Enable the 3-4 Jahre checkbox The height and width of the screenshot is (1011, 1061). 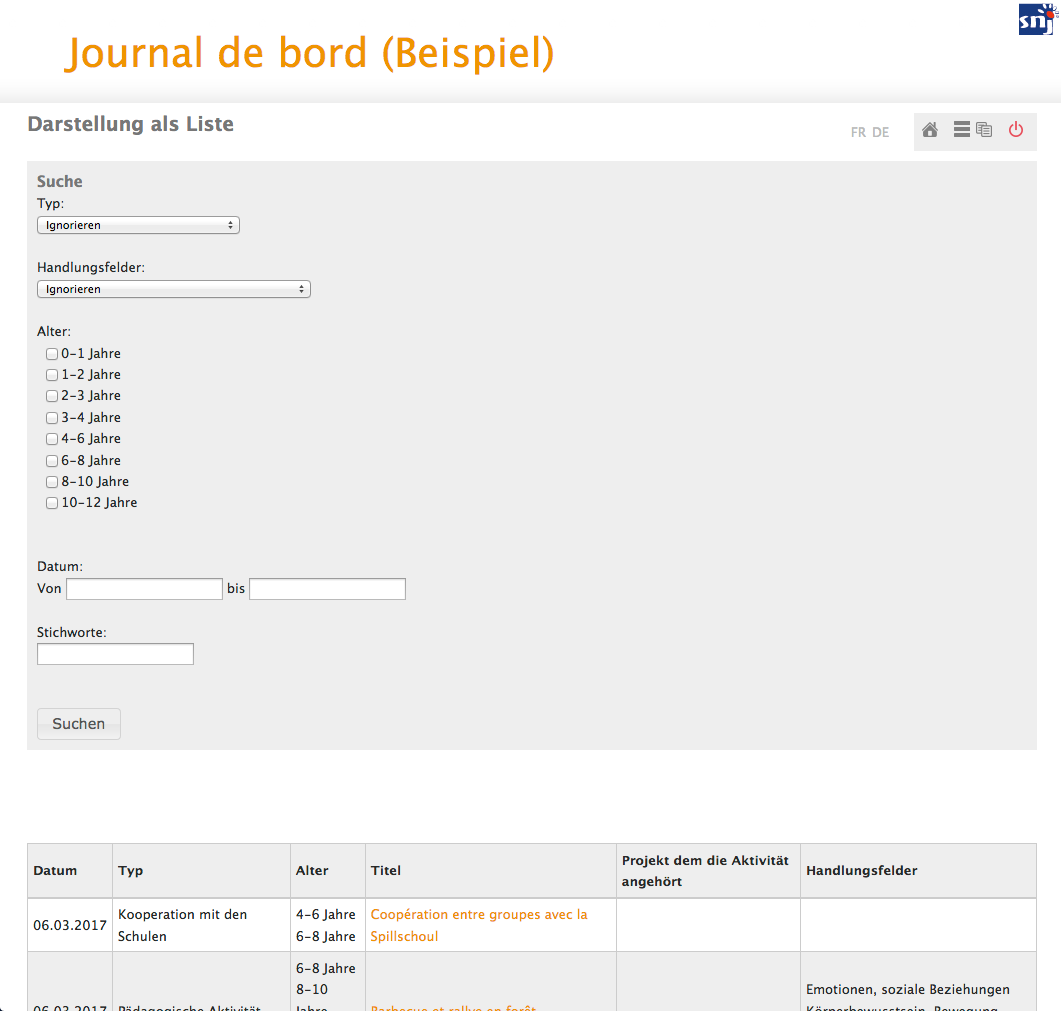[52, 418]
